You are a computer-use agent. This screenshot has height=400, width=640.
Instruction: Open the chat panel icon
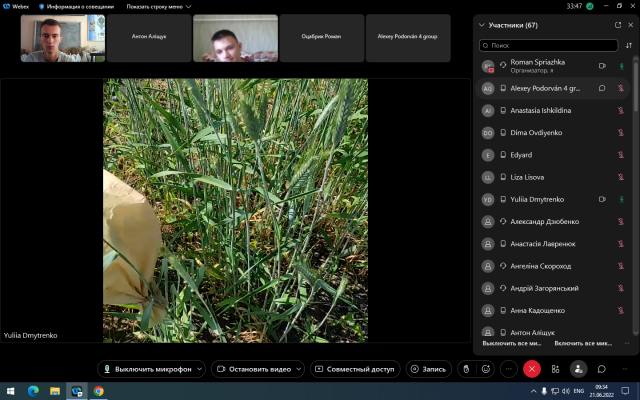pyautogui.click(x=602, y=368)
